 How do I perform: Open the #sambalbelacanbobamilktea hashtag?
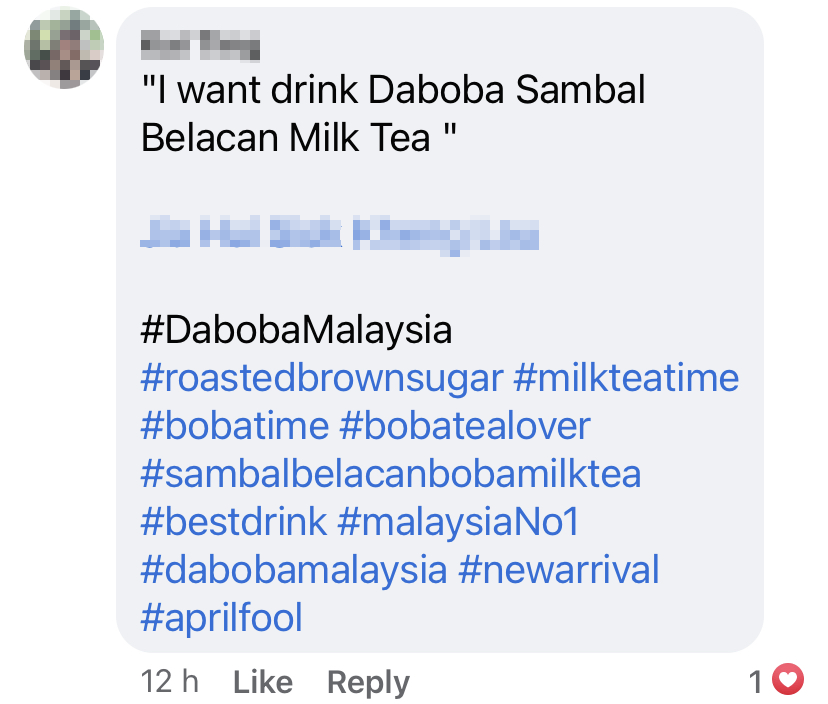click(391, 474)
